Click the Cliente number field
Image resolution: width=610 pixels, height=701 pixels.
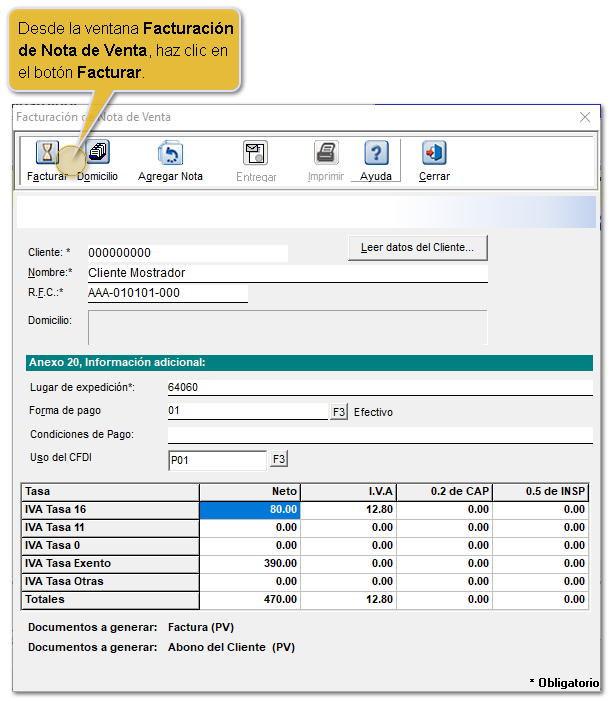point(187,253)
